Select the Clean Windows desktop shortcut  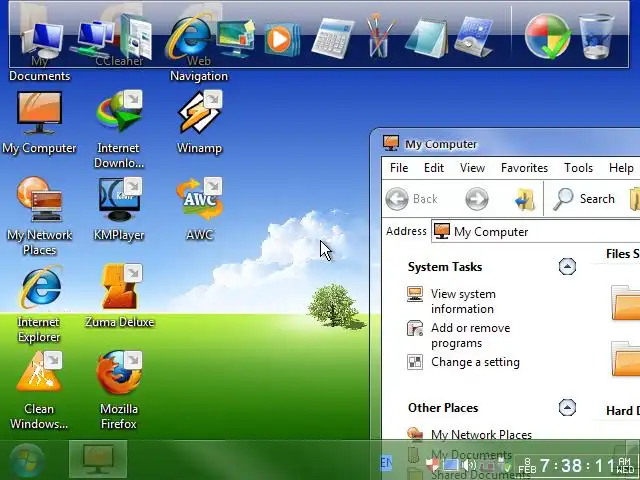[x=39, y=391]
